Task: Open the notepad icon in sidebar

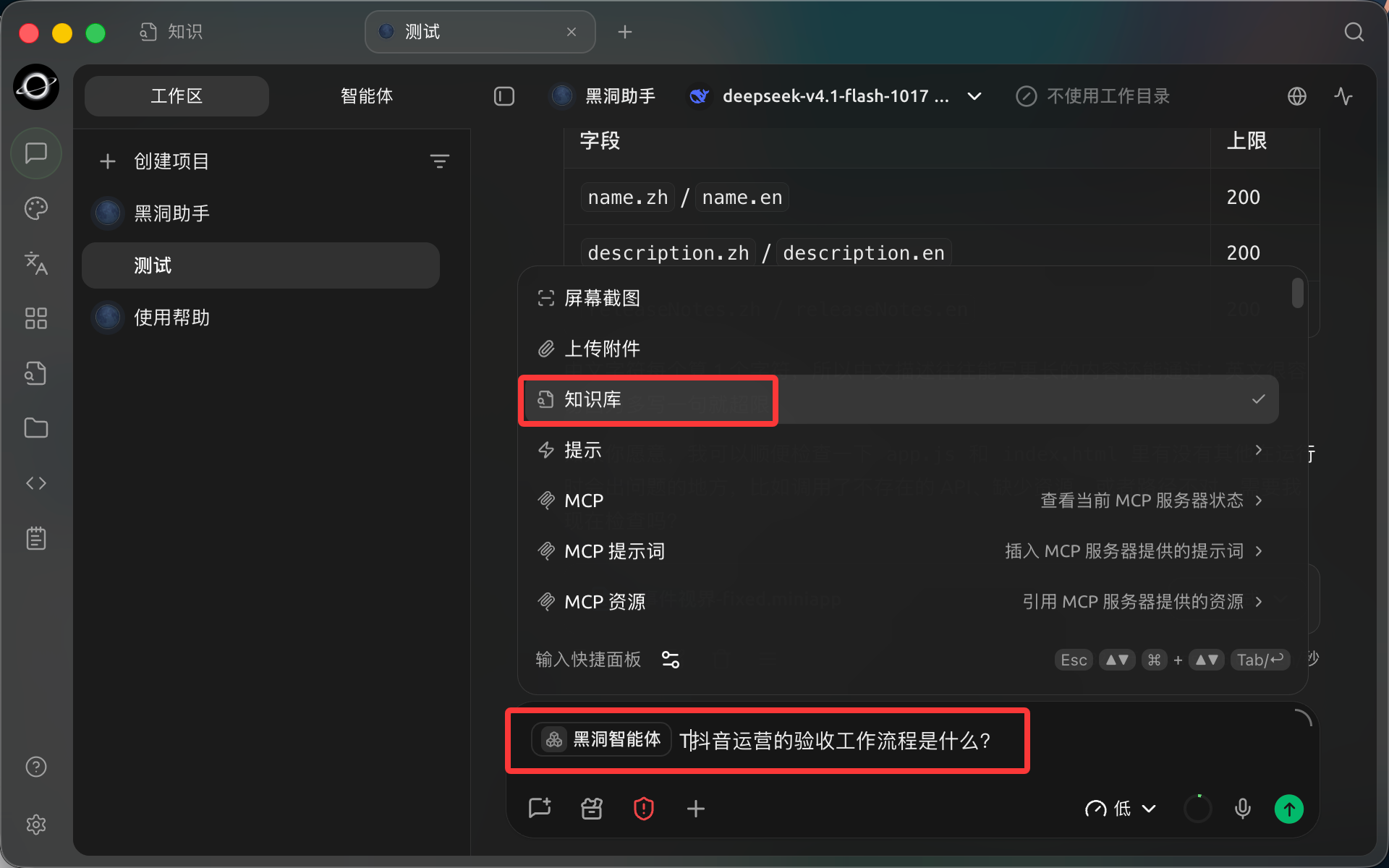Action: [35, 538]
